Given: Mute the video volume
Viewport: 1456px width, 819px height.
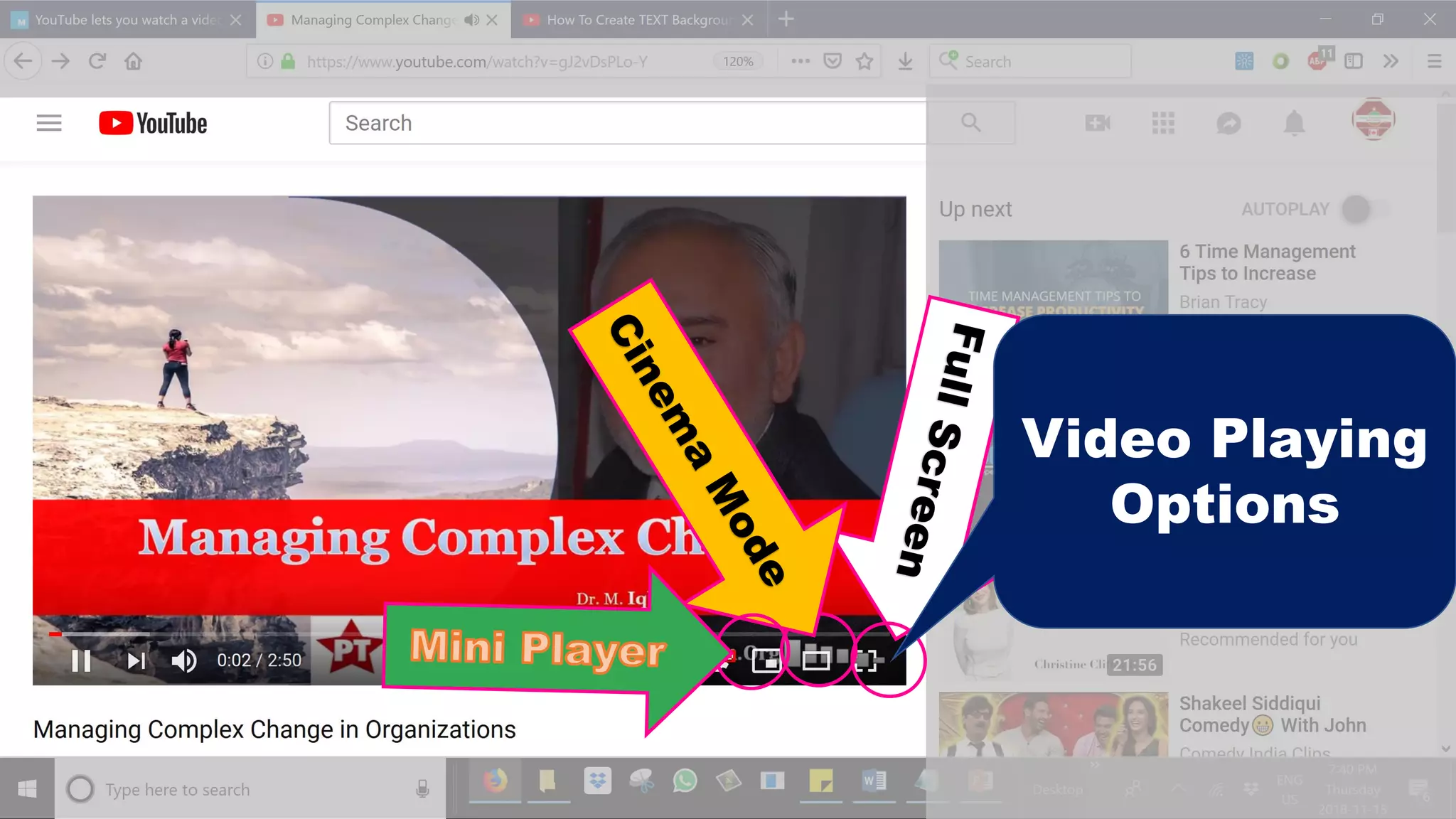Looking at the screenshot, I should 184,660.
